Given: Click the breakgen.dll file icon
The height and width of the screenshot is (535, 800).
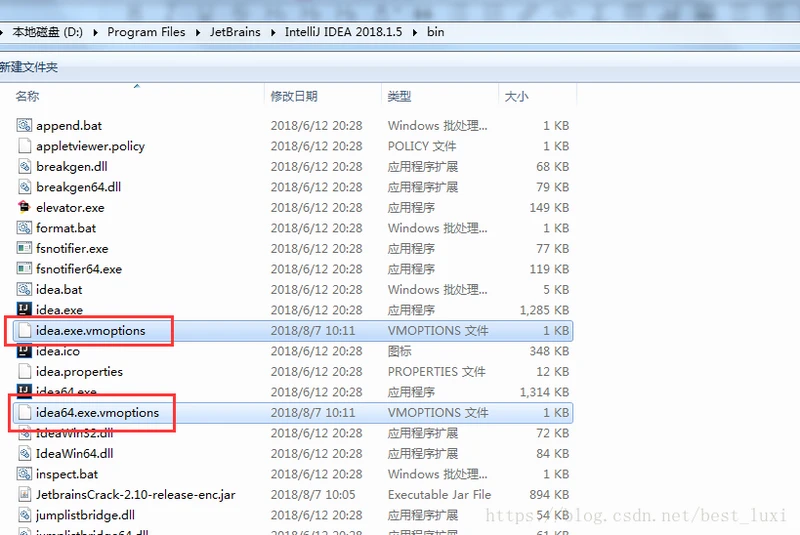Looking at the screenshot, I should [24, 166].
